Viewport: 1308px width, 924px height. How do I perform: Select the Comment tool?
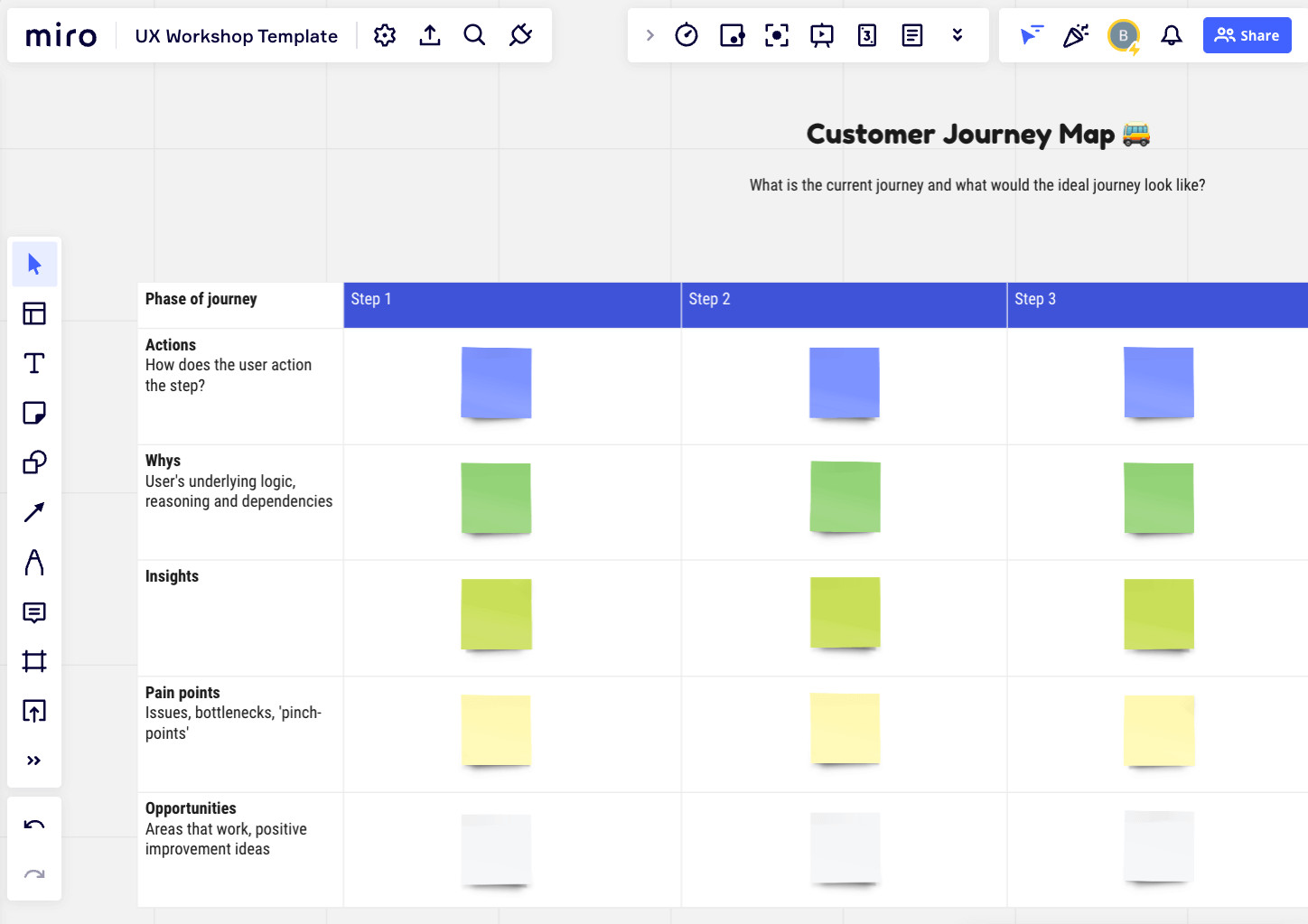click(34, 612)
